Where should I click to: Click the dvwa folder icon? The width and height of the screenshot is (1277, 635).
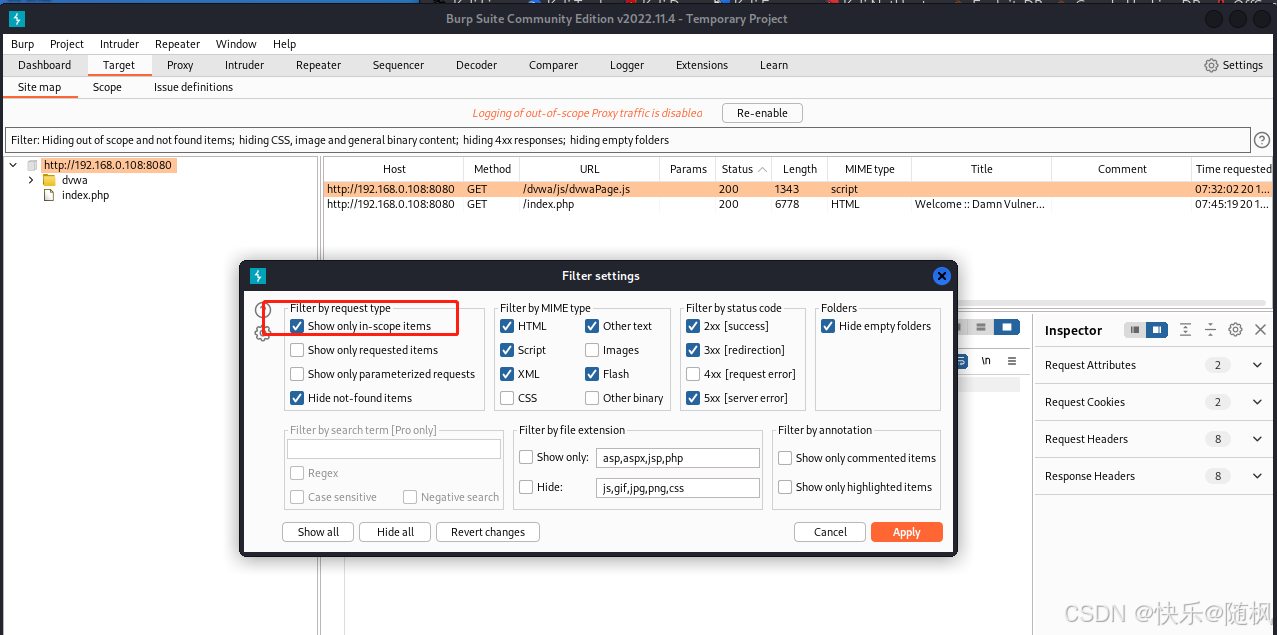pos(49,180)
